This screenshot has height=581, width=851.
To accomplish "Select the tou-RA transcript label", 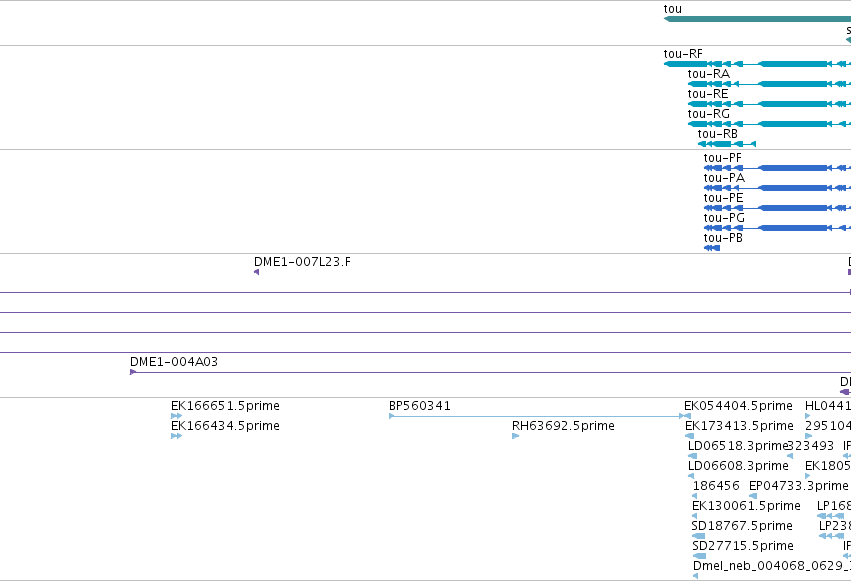I will coord(708,74).
